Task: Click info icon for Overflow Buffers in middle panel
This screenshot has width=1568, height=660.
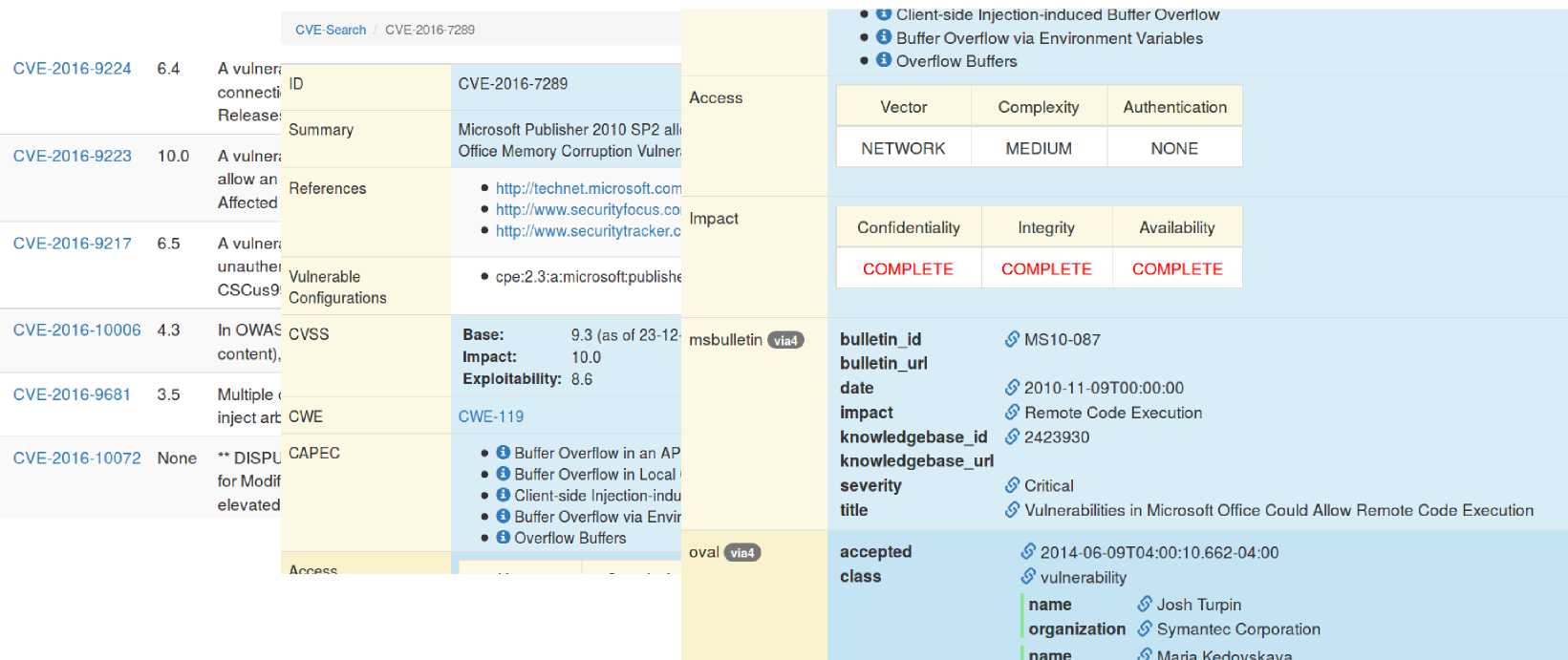Action: [x=504, y=537]
